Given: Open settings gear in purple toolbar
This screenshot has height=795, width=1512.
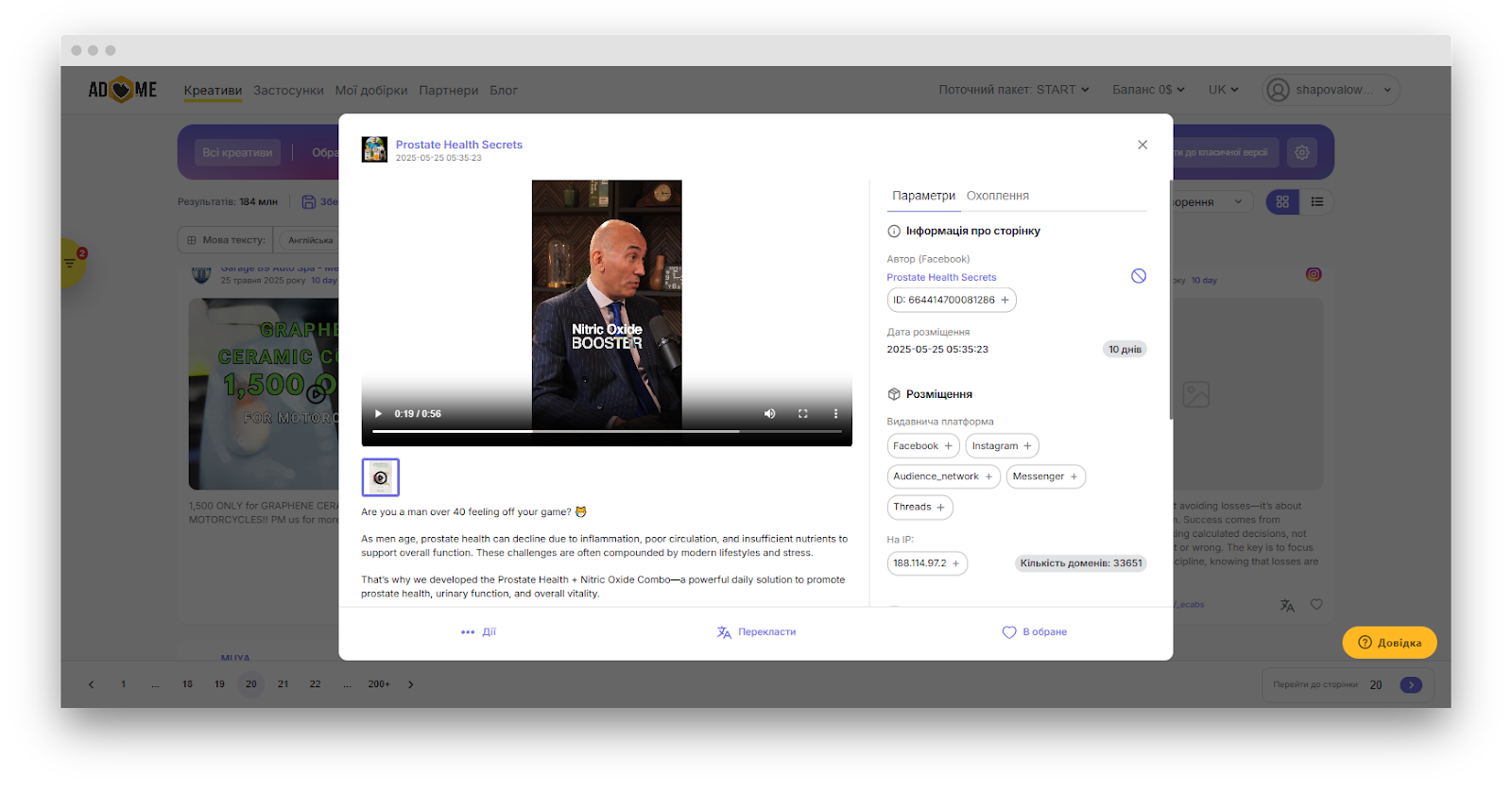Looking at the screenshot, I should tap(1302, 152).
